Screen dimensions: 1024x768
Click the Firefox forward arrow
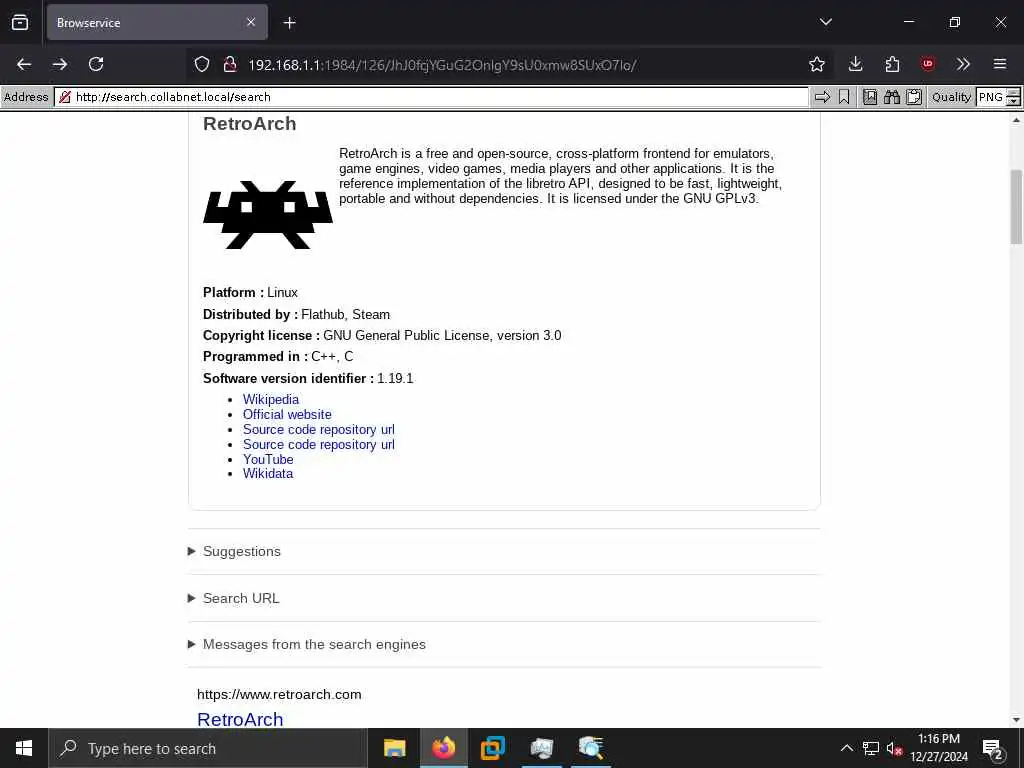click(60, 64)
